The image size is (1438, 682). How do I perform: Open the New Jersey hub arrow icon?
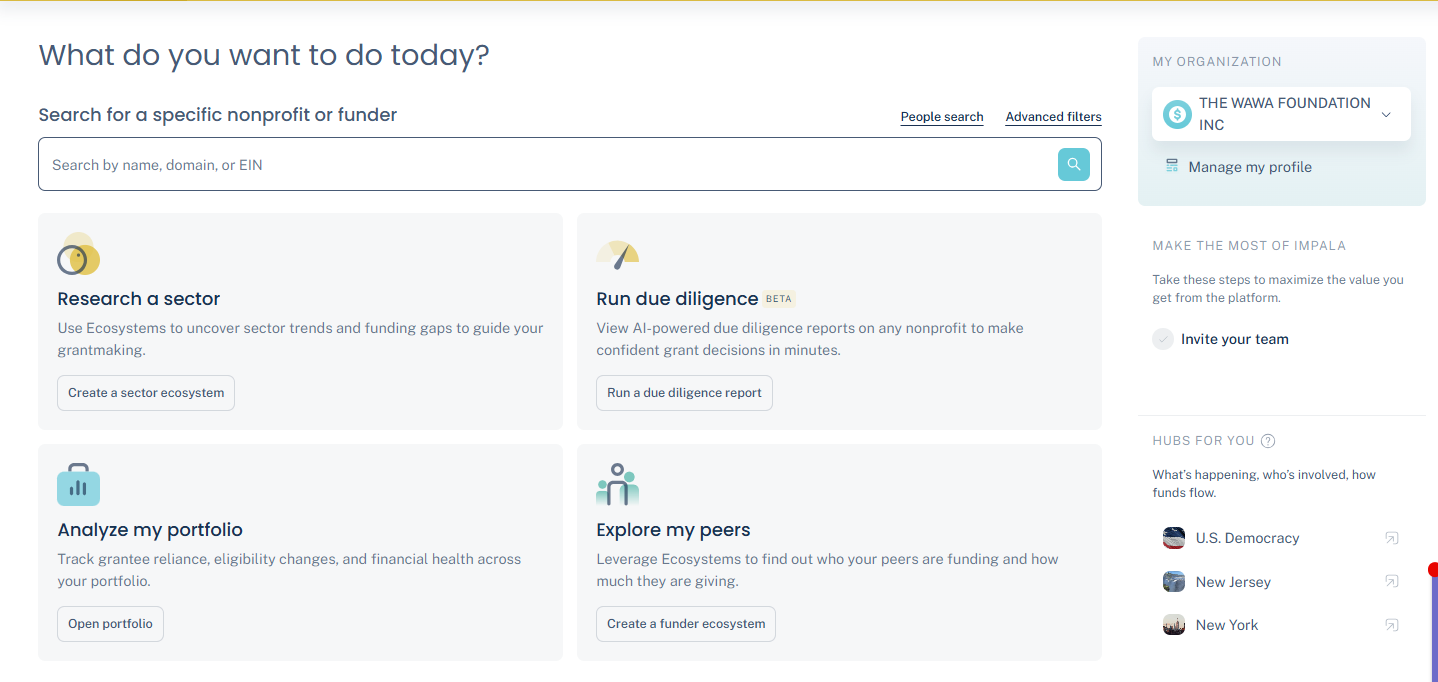click(1391, 582)
